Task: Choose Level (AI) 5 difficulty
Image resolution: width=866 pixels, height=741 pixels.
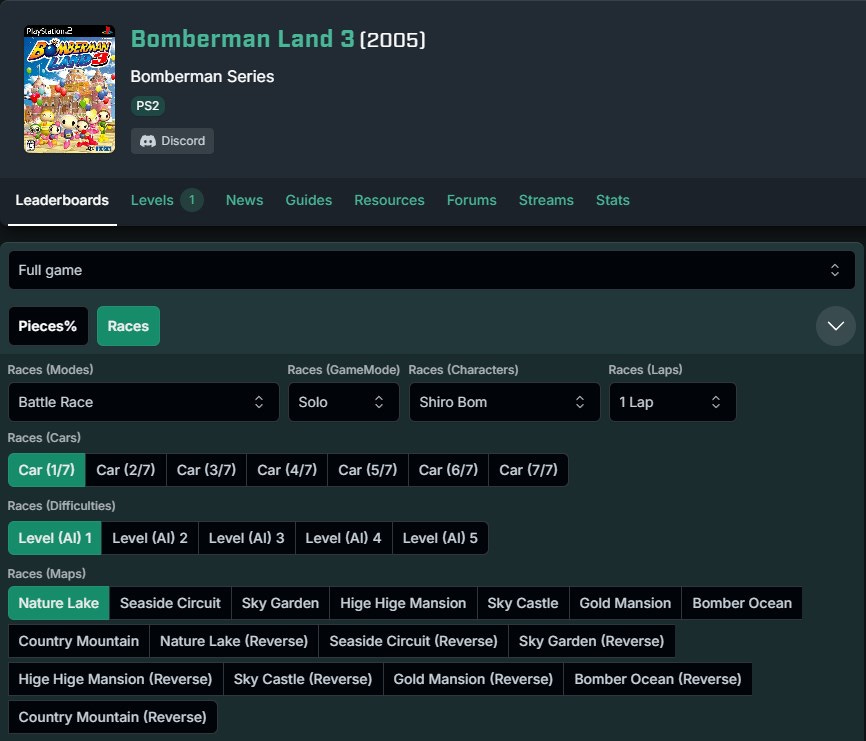Action: coord(440,538)
